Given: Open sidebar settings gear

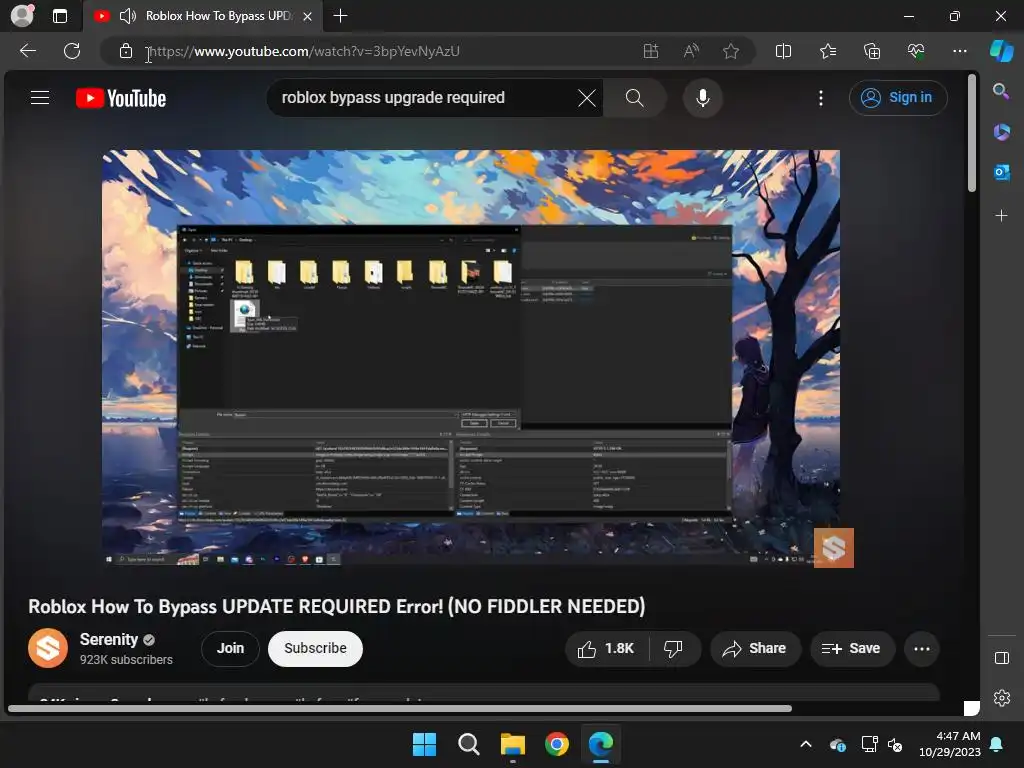Looking at the screenshot, I should [1002, 698].
